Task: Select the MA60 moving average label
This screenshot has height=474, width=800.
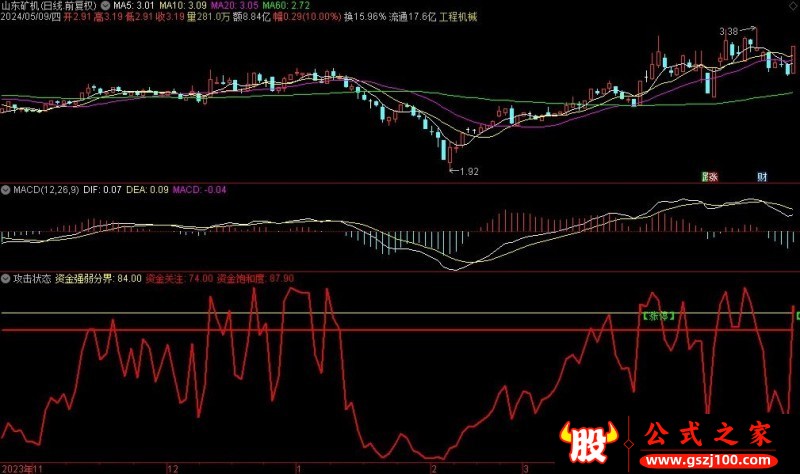Action: pyautogui.click(x=280, y=6)
